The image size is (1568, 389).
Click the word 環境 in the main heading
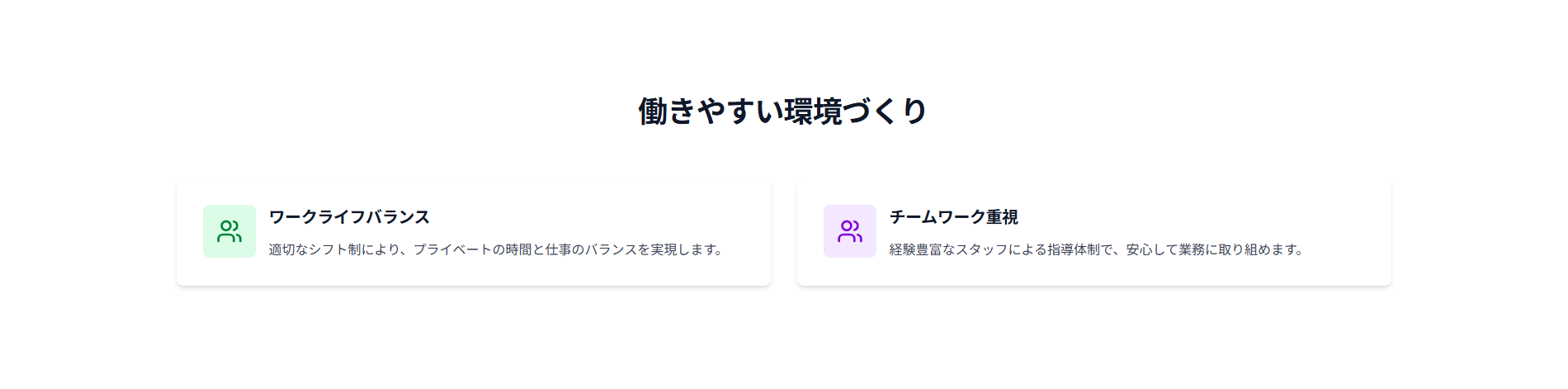point(813,111)
